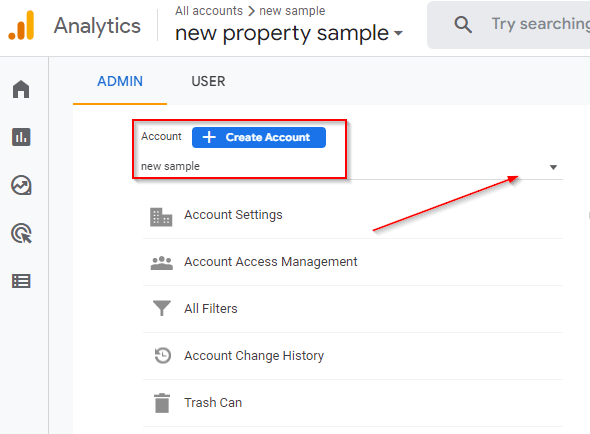The image size is (590, 434).
Task: Click the Account Change History clock icon
Action: tap(163, 355)
